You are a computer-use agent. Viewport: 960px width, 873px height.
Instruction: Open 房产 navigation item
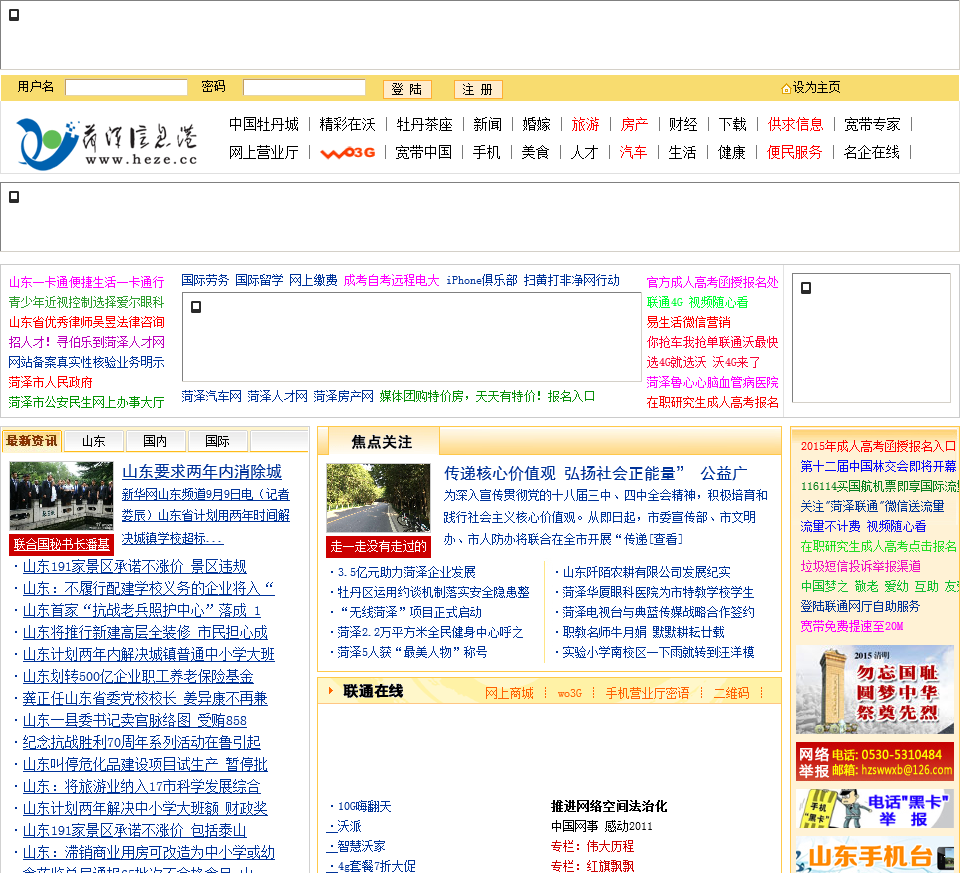pos(634,124)
